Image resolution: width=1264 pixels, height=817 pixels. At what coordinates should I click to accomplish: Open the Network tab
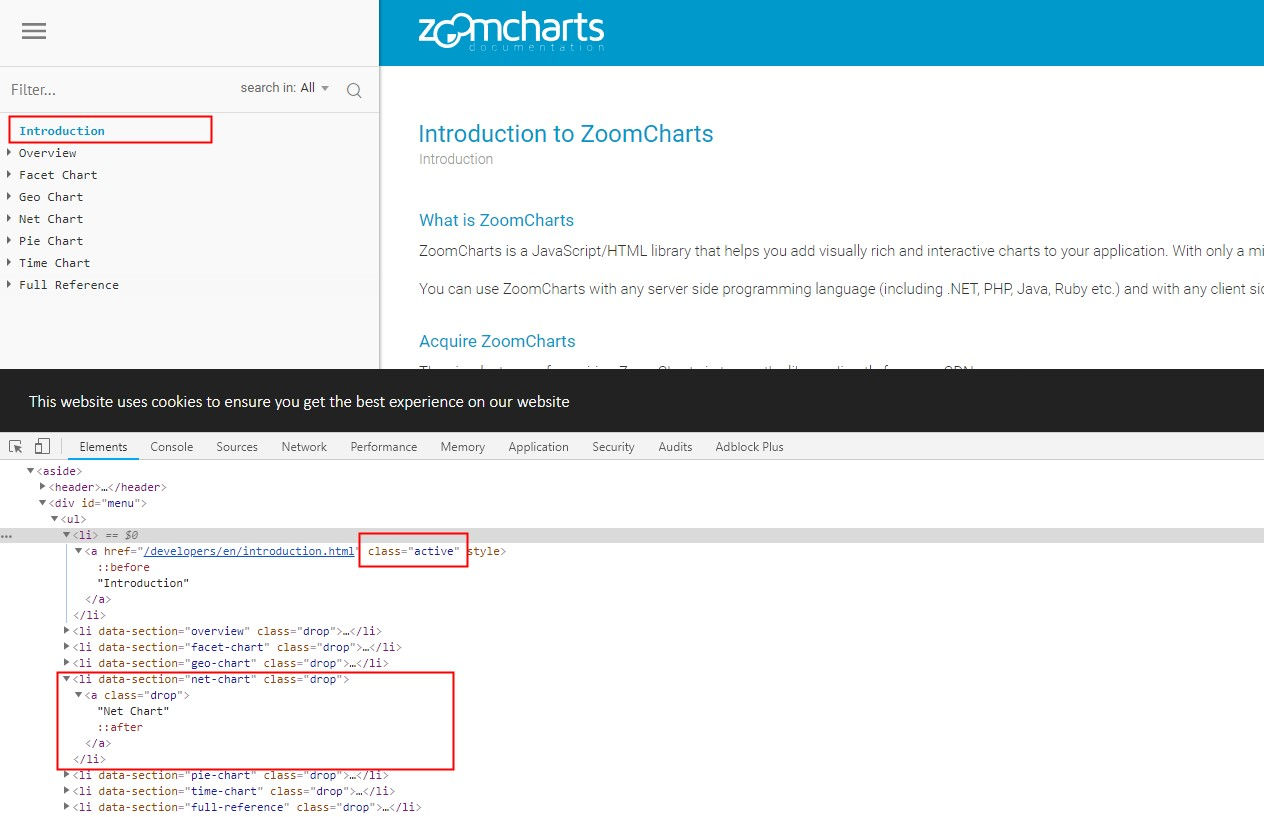point(304,447)
